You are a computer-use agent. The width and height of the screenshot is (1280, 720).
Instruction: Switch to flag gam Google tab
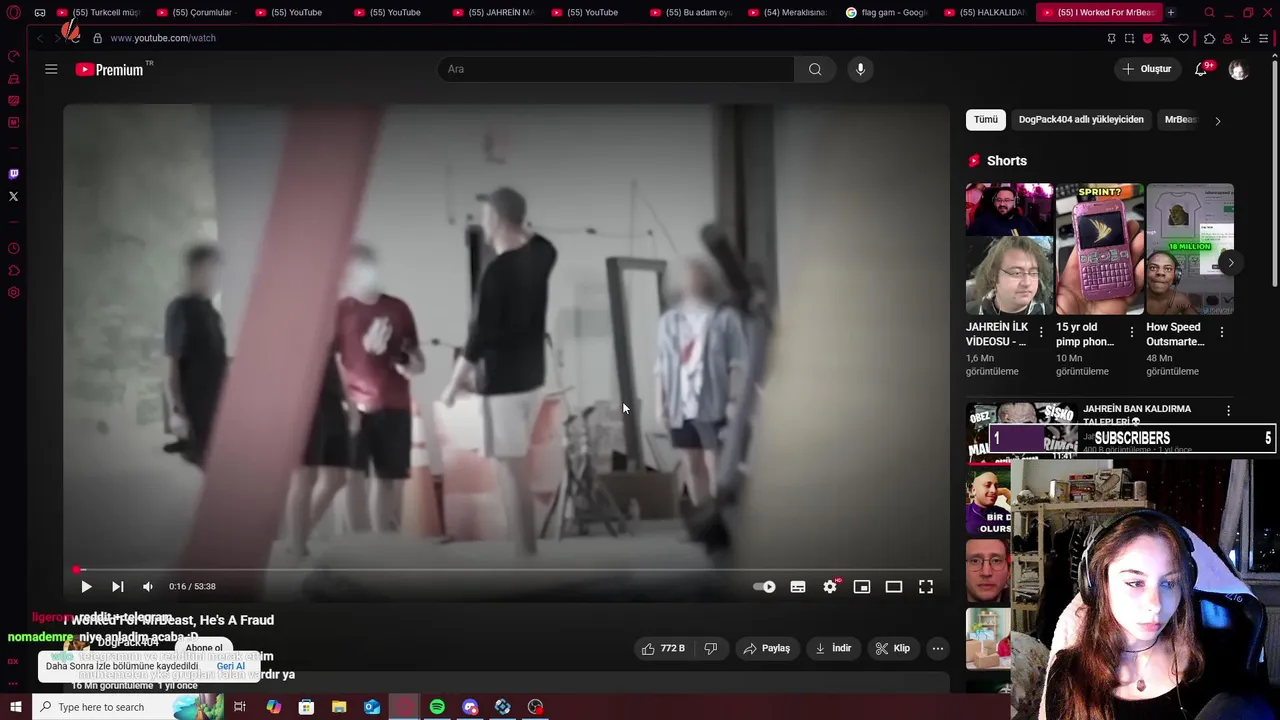[x=888, y=13]
